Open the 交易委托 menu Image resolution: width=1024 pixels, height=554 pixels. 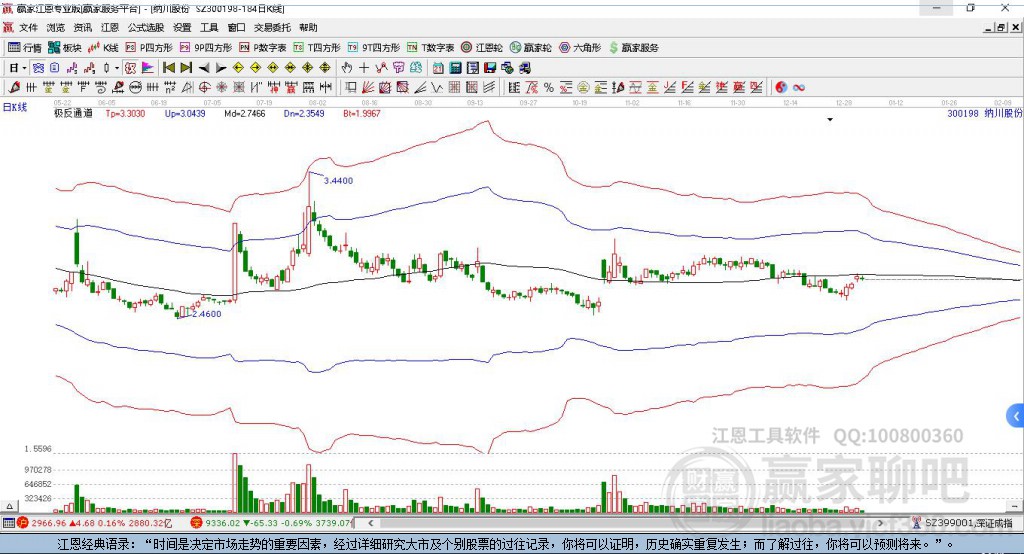point(272,27)
